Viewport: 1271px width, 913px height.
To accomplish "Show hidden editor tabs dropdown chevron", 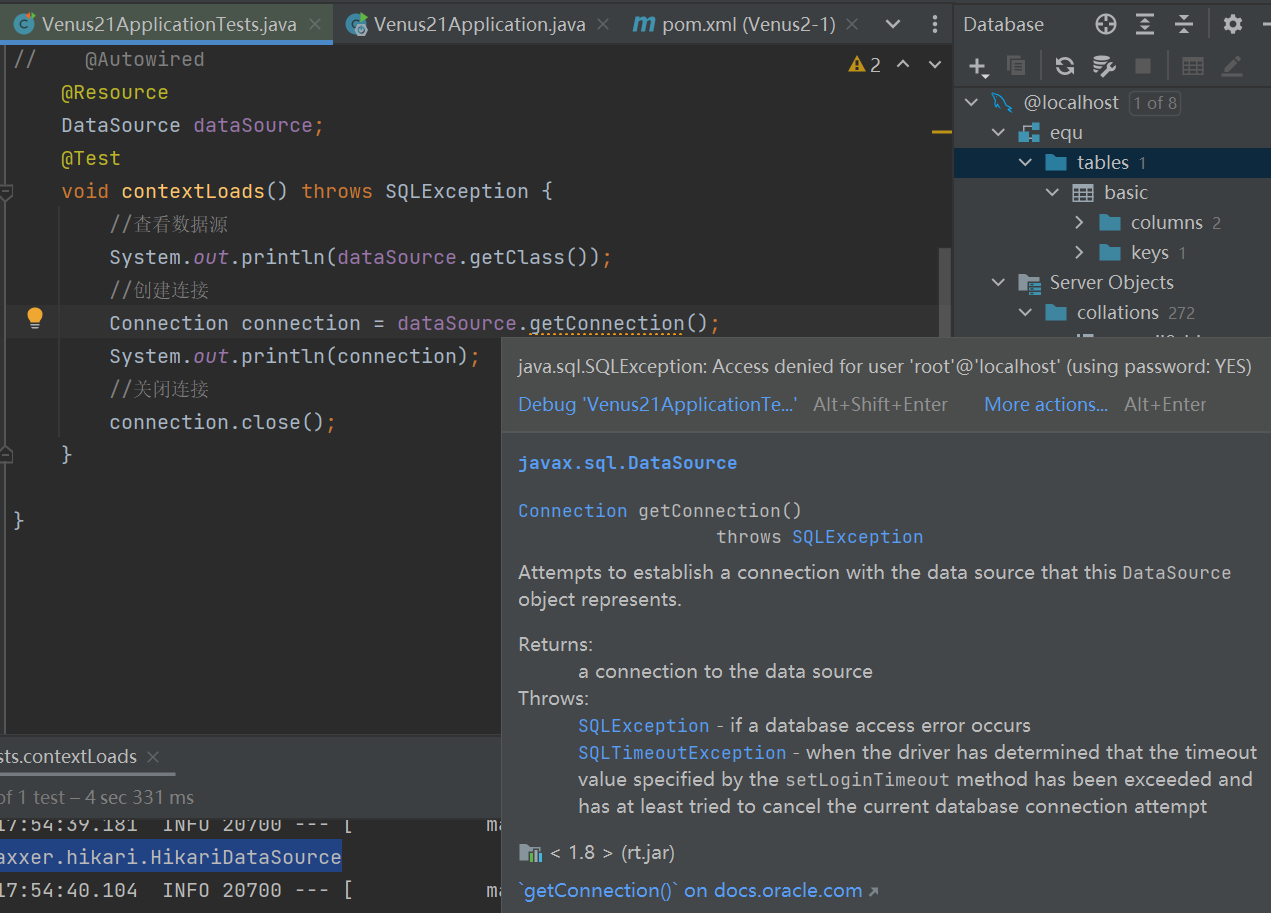I will (x=893, y=24).
